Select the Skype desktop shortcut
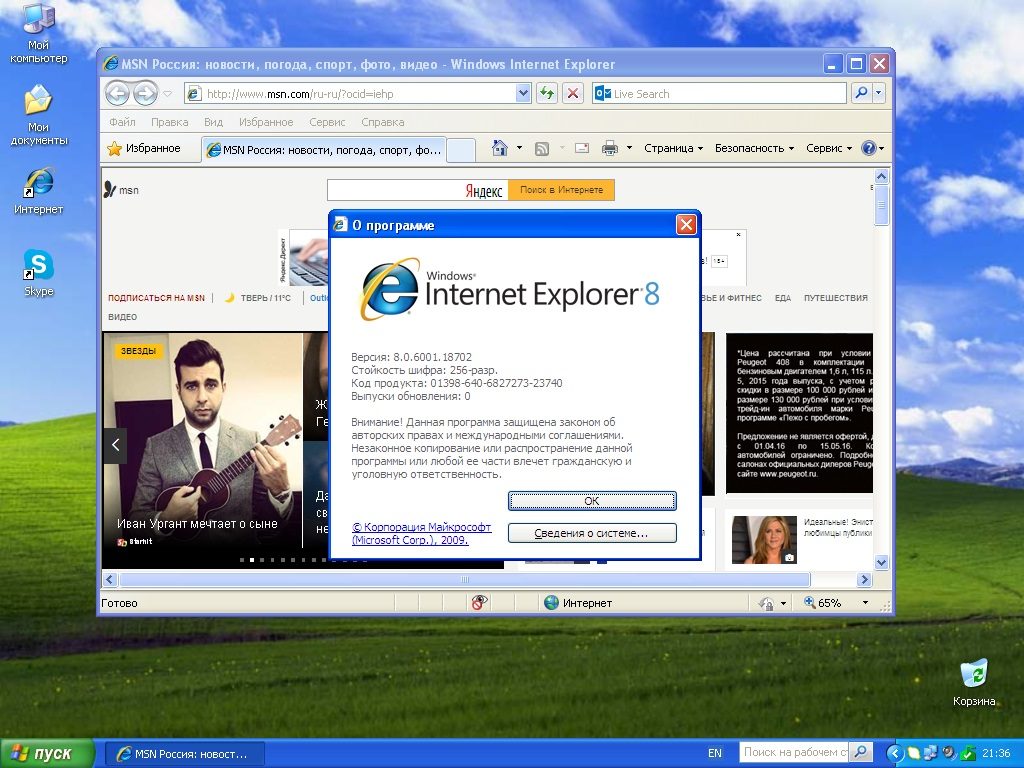Viewport: 1024px width, 768px height. (x=39, y=273)
